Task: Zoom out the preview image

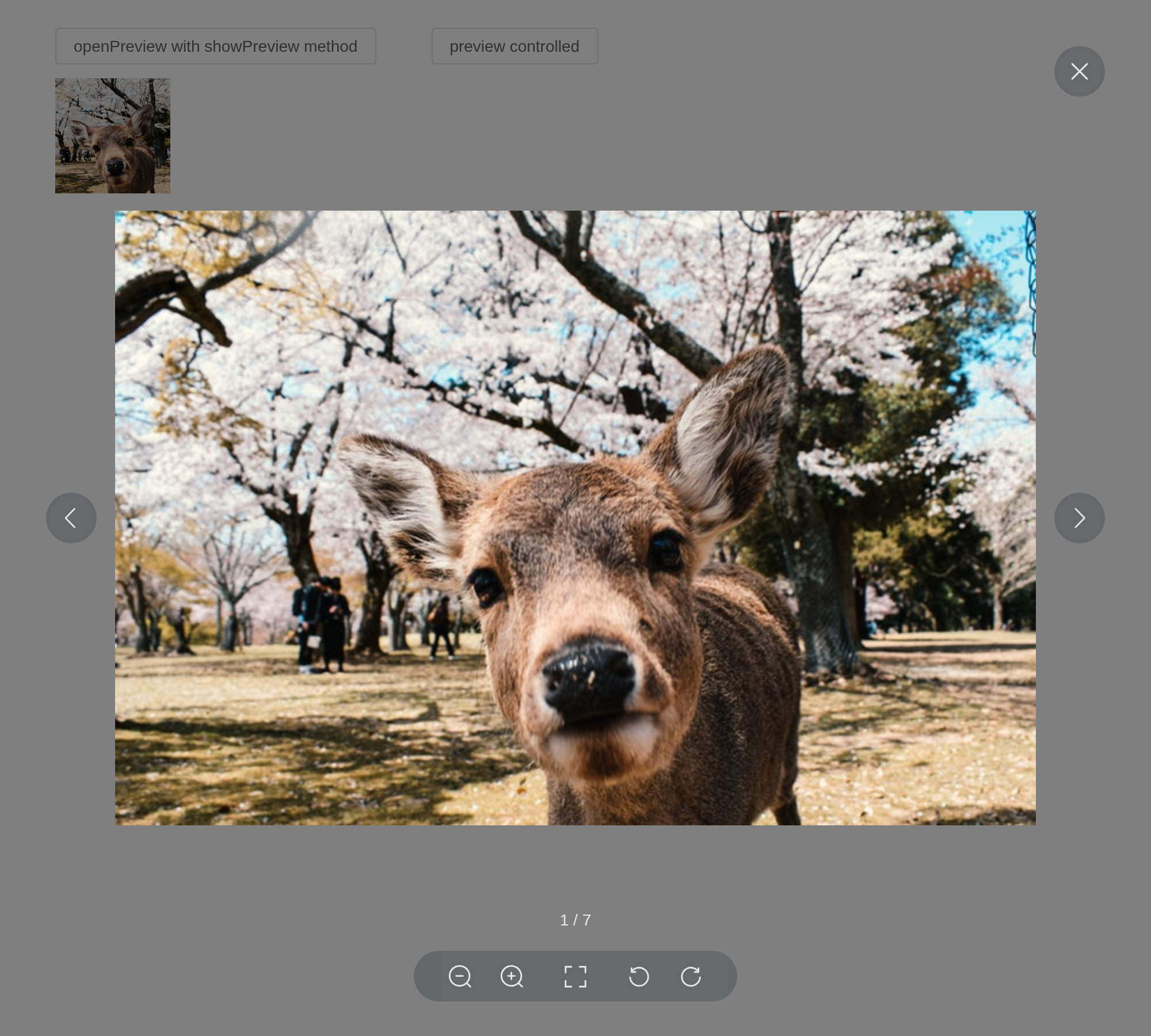Action: pyautogui.click(x=460, y=976)
